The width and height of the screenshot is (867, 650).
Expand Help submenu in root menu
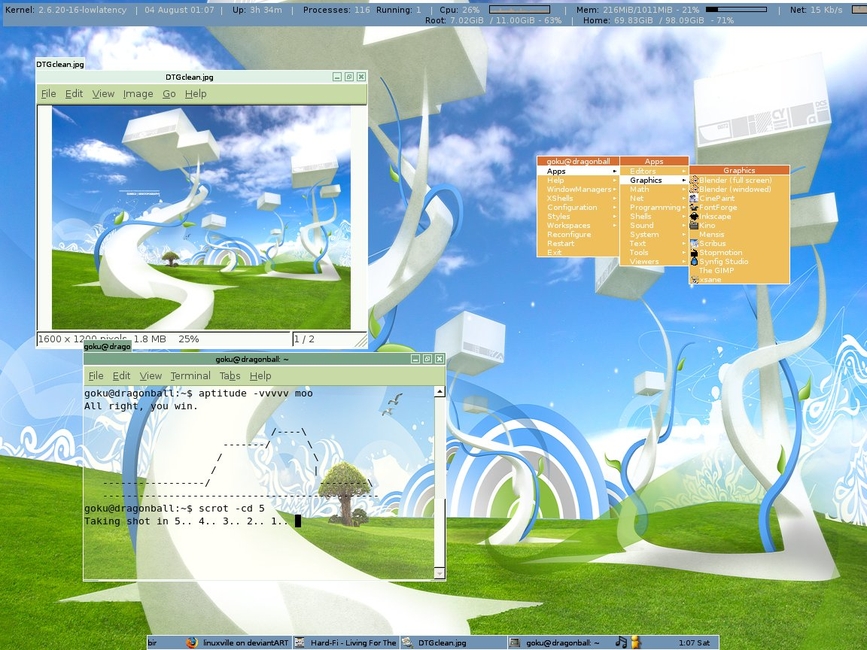(x=578, y=180)
